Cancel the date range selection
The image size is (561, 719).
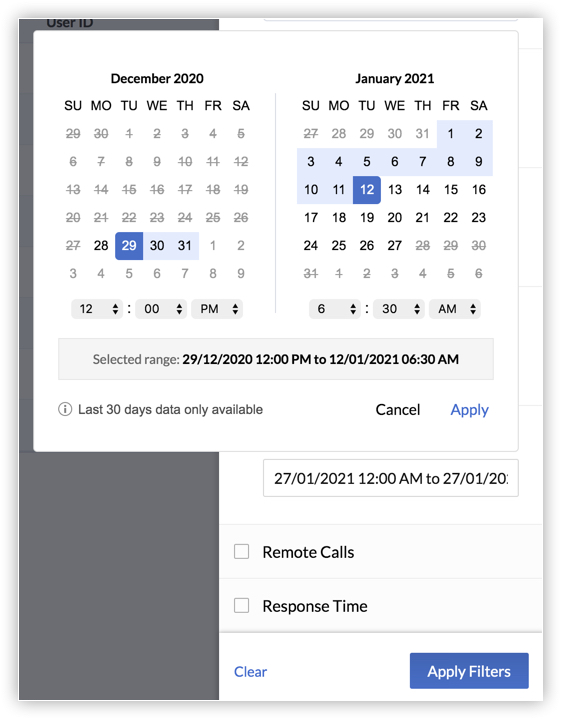[398, 409]
